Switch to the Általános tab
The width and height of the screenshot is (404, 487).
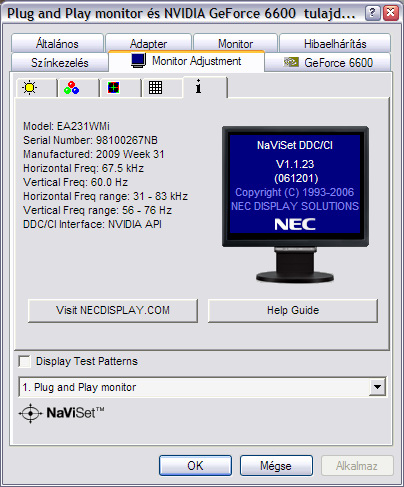tap(57, 43)
